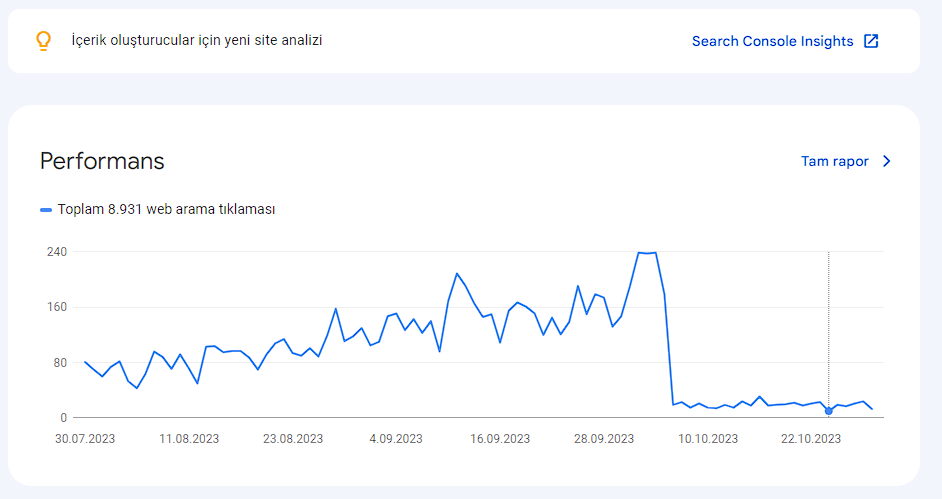This screenshot has width=942, height=499.
Task: Click the 28.09.2023 date label
Action: [604, 438]
